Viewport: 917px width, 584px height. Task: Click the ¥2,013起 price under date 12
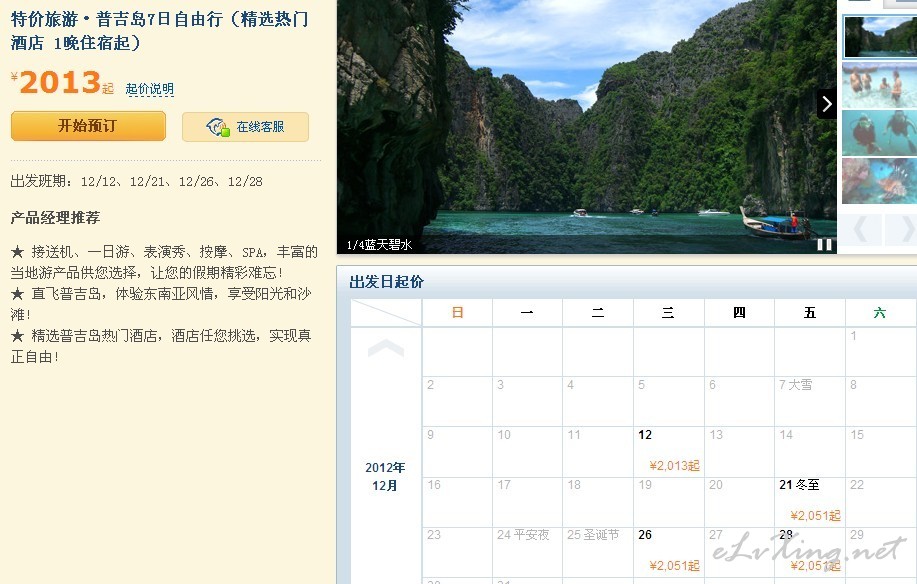point(674,466)
